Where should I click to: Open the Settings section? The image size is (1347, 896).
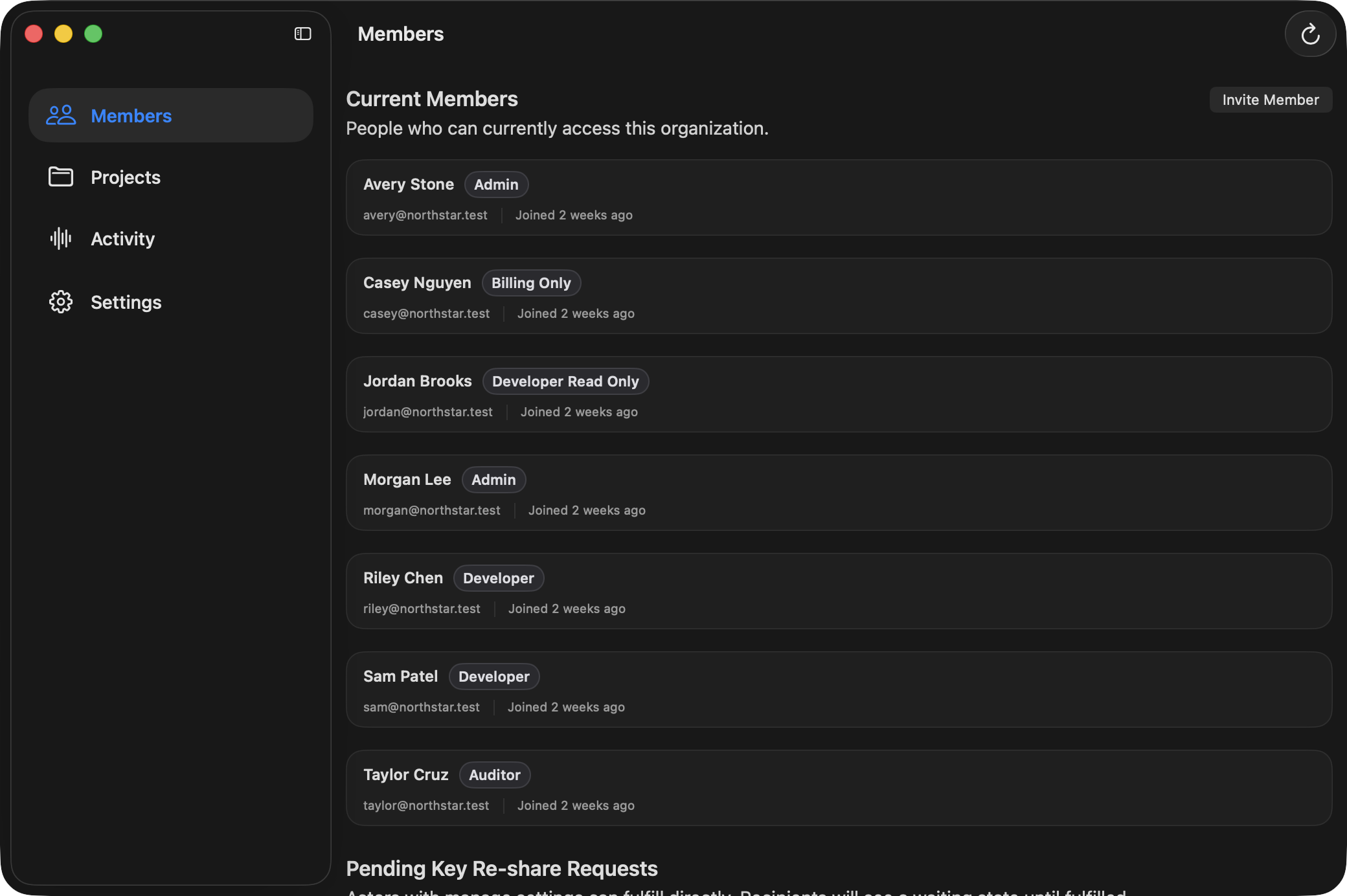coord(126,302)
